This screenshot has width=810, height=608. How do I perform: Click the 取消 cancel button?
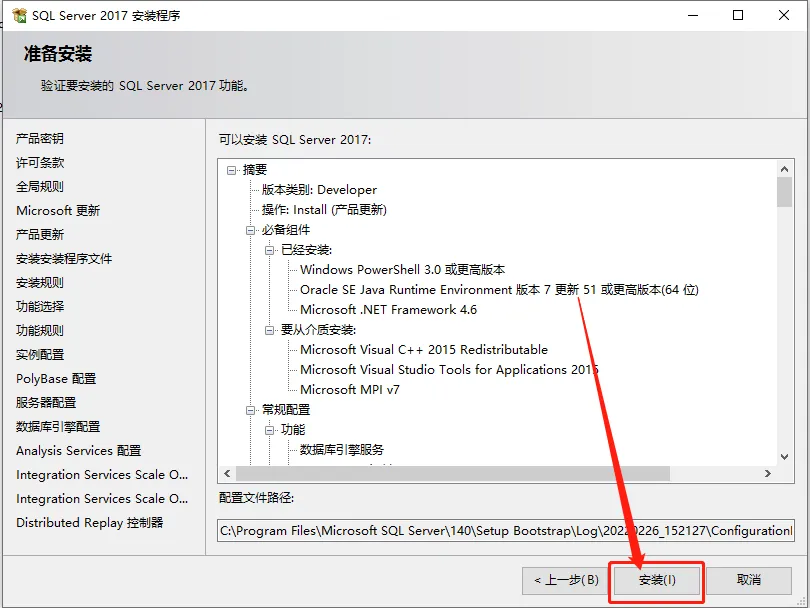pos(749,581)
